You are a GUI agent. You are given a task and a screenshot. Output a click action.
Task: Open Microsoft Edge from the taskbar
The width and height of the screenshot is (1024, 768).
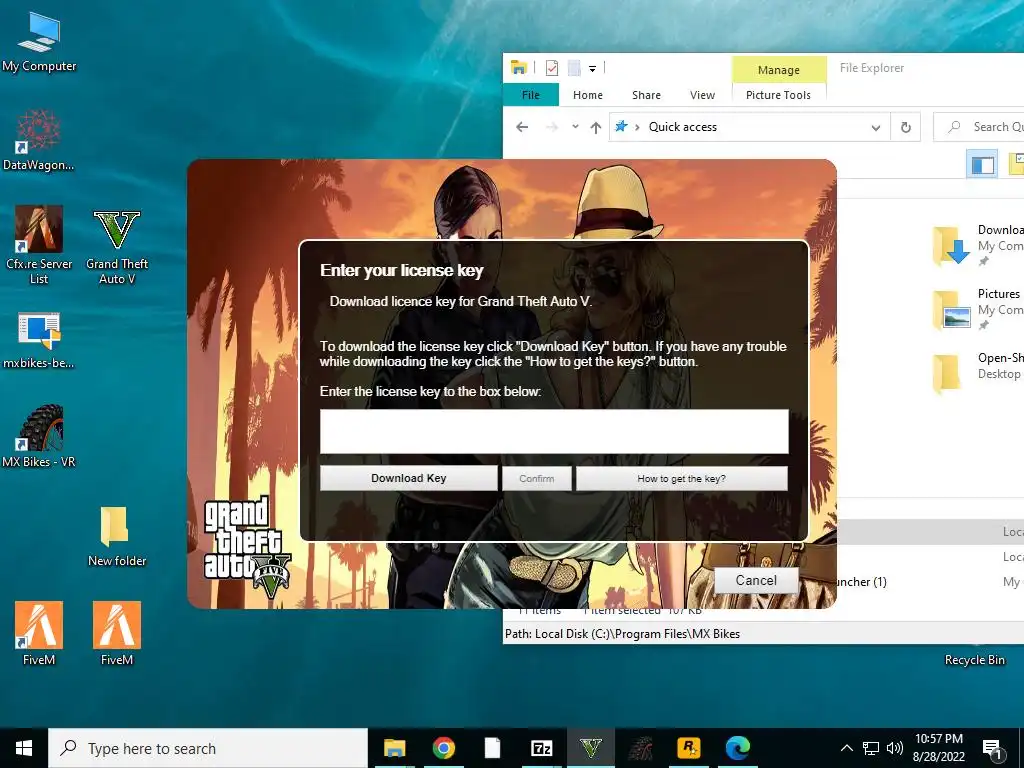click(738, 748)
